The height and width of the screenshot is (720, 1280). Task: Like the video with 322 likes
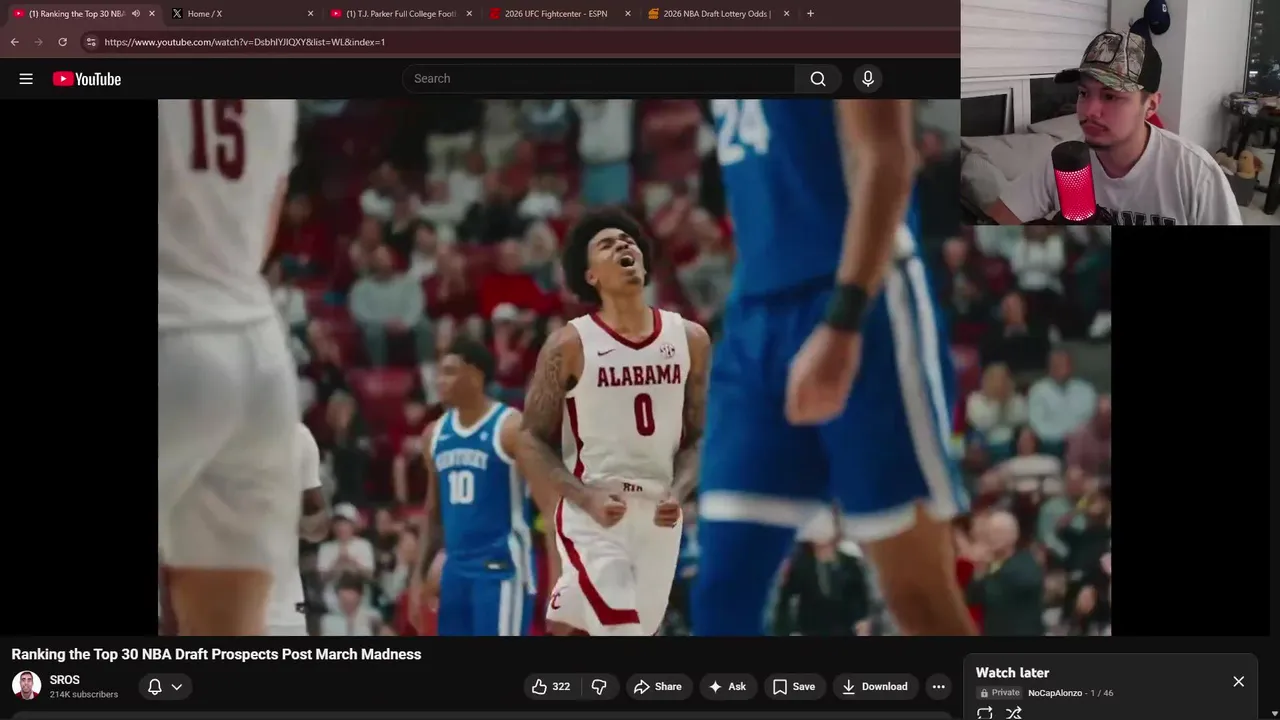tap(551, 686)
